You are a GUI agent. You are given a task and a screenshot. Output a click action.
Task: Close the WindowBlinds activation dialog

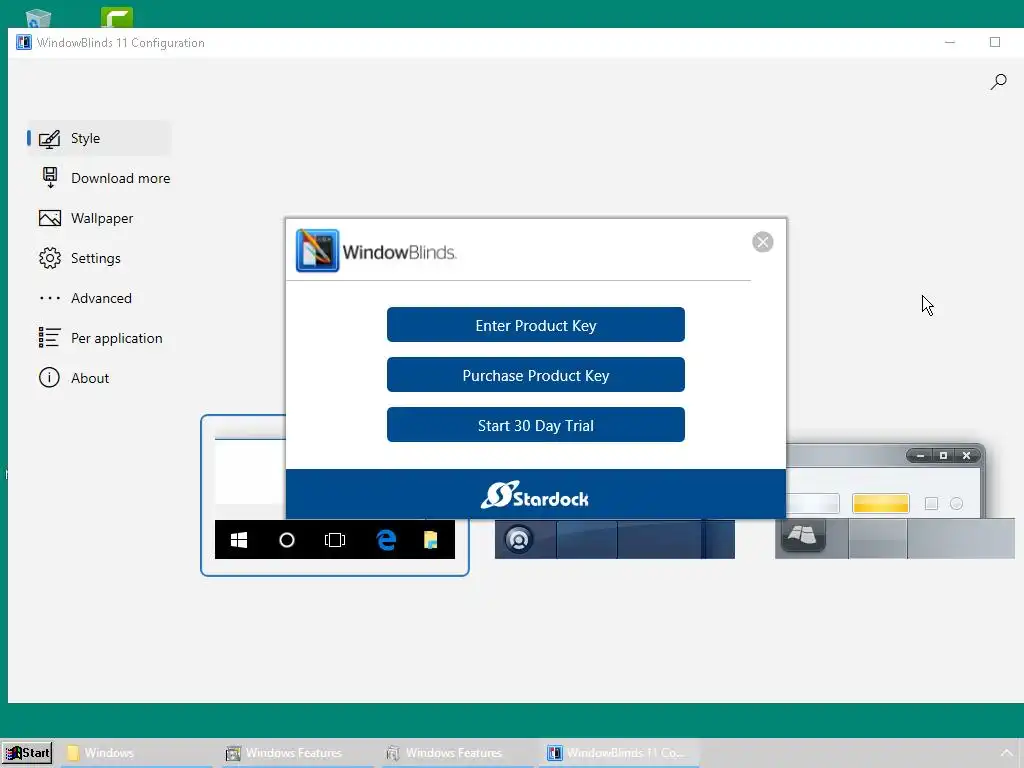point(762,242)
